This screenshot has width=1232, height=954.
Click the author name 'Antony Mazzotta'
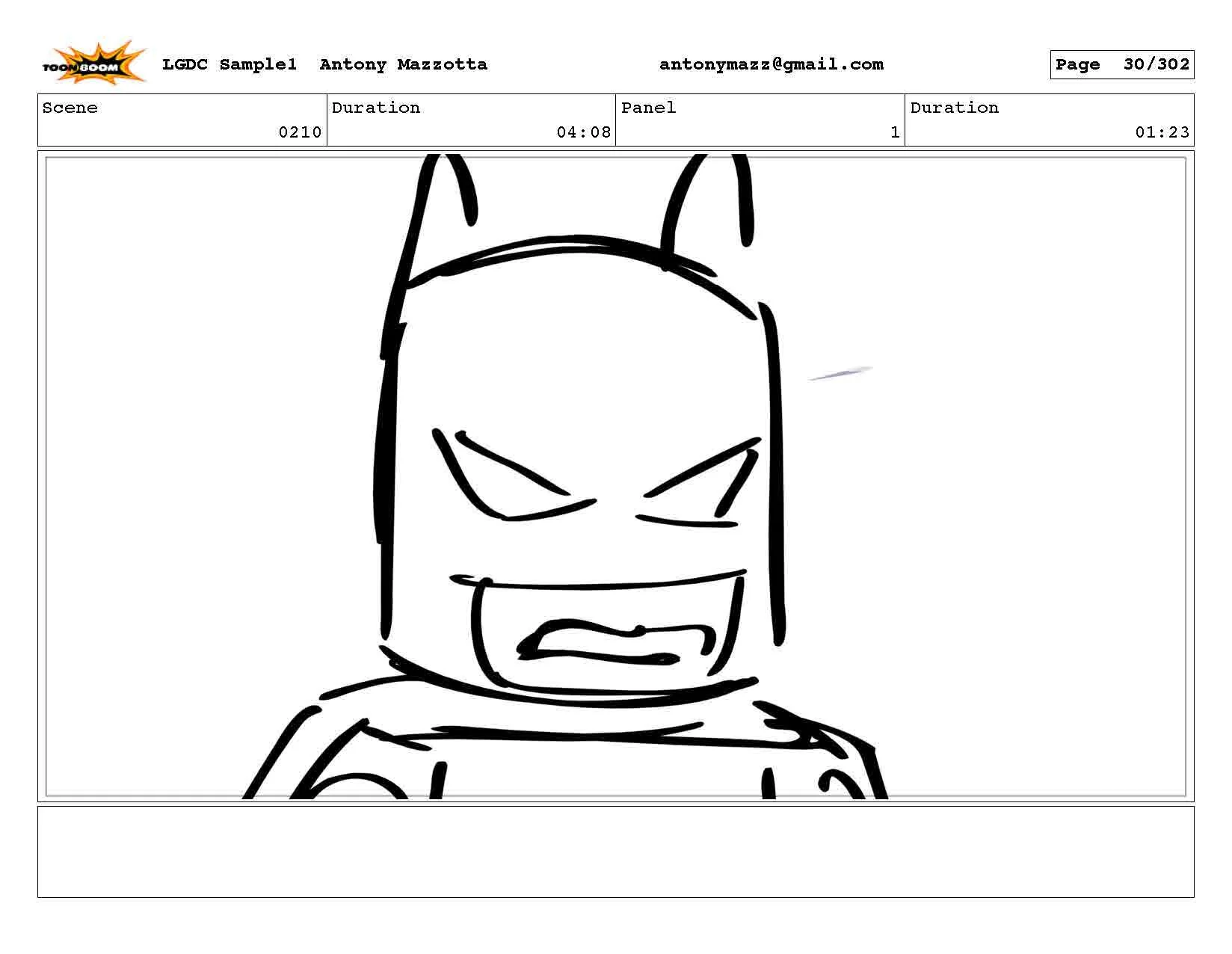[404, 64]
